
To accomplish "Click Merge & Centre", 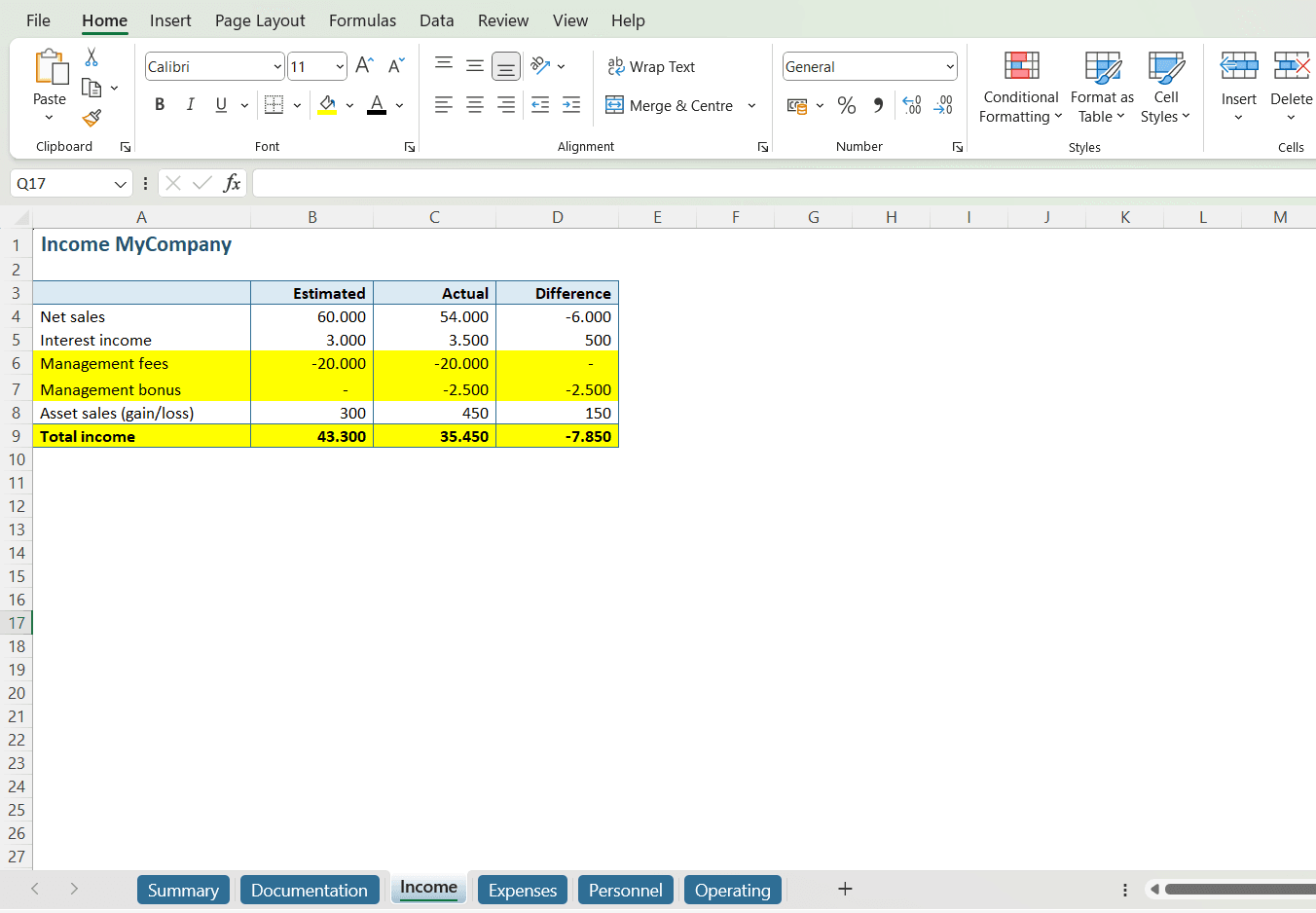I will coord(680,105).
